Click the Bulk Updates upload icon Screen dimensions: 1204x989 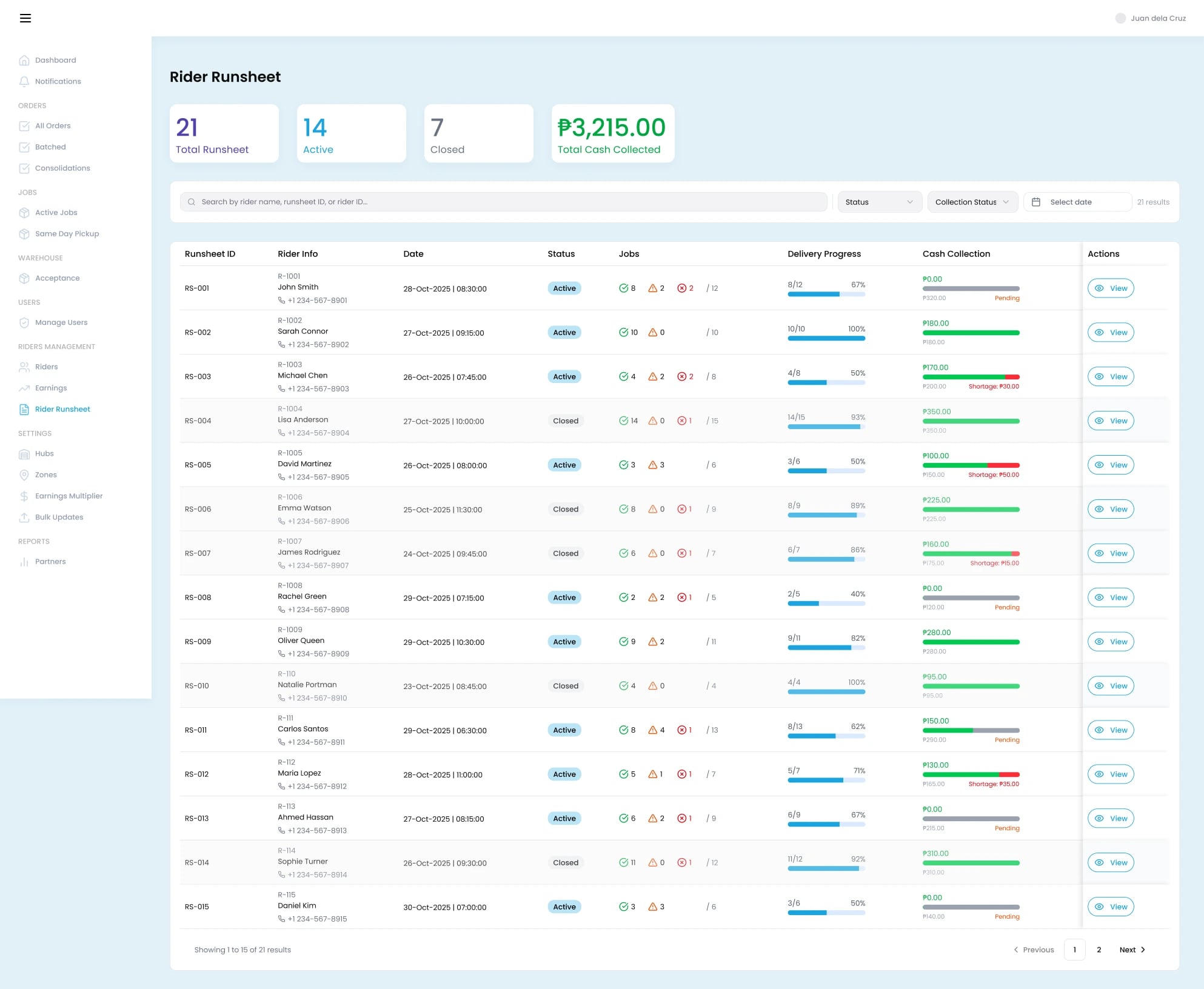[x=24, y=517]
